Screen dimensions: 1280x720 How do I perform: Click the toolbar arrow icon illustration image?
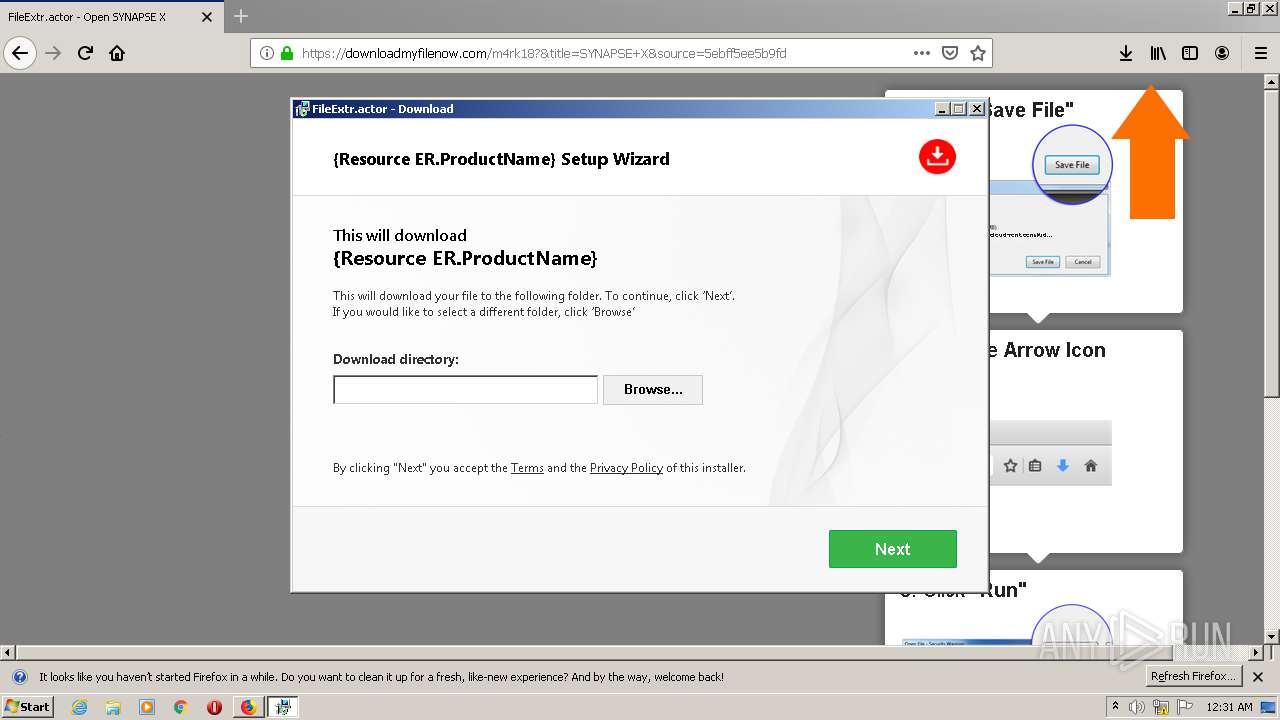(x=1050, y=453)
